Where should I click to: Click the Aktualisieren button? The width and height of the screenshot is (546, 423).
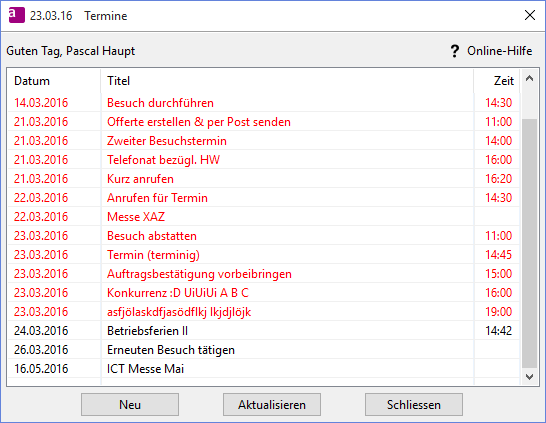[x=272, y=405]
